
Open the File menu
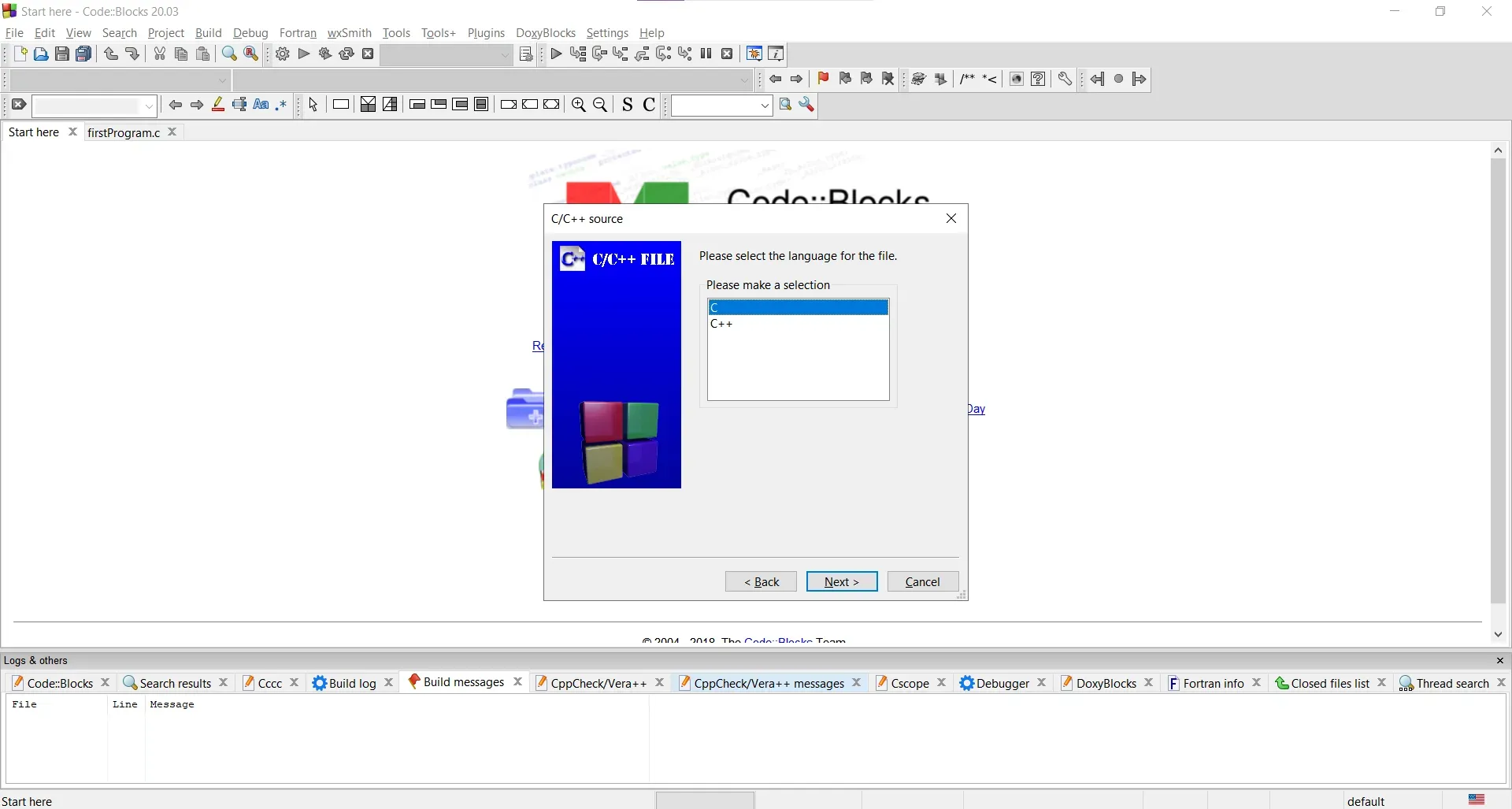point(14,33)
